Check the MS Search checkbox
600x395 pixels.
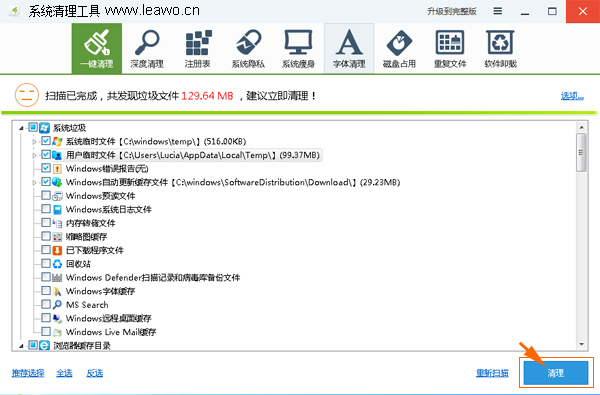pos(46,304)
